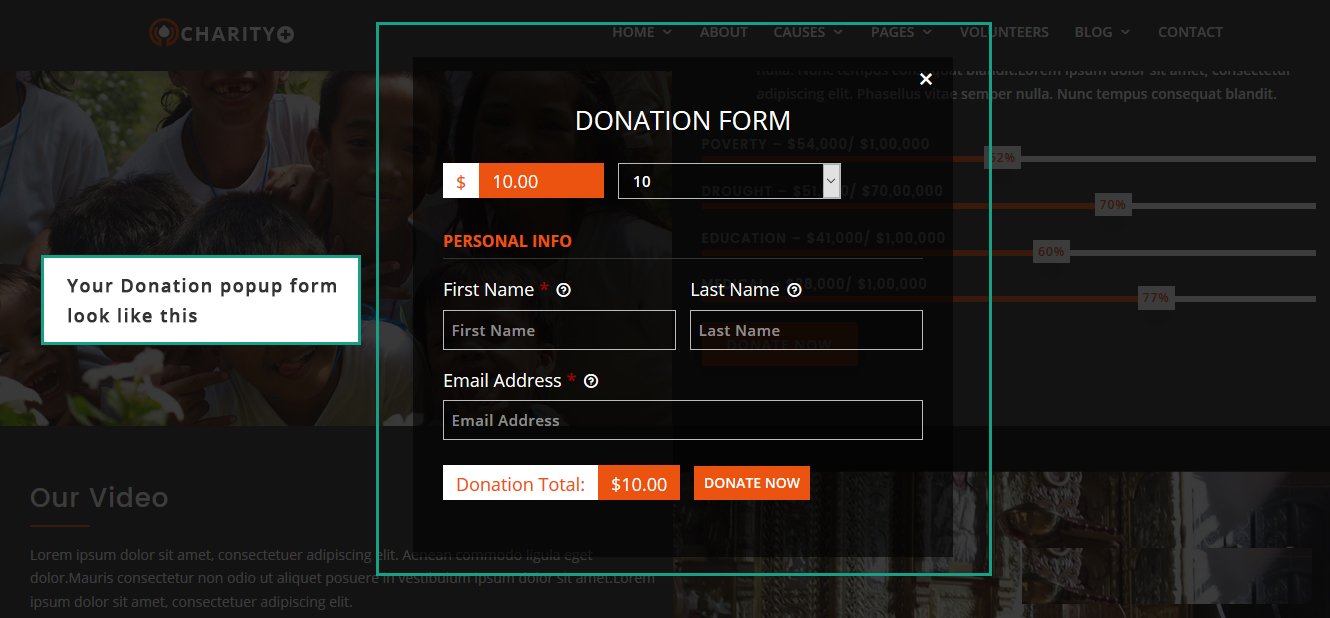This screenshot has width=1330, height=618.
Task: Click the Last Name help icon
Action: click(794, 290)
